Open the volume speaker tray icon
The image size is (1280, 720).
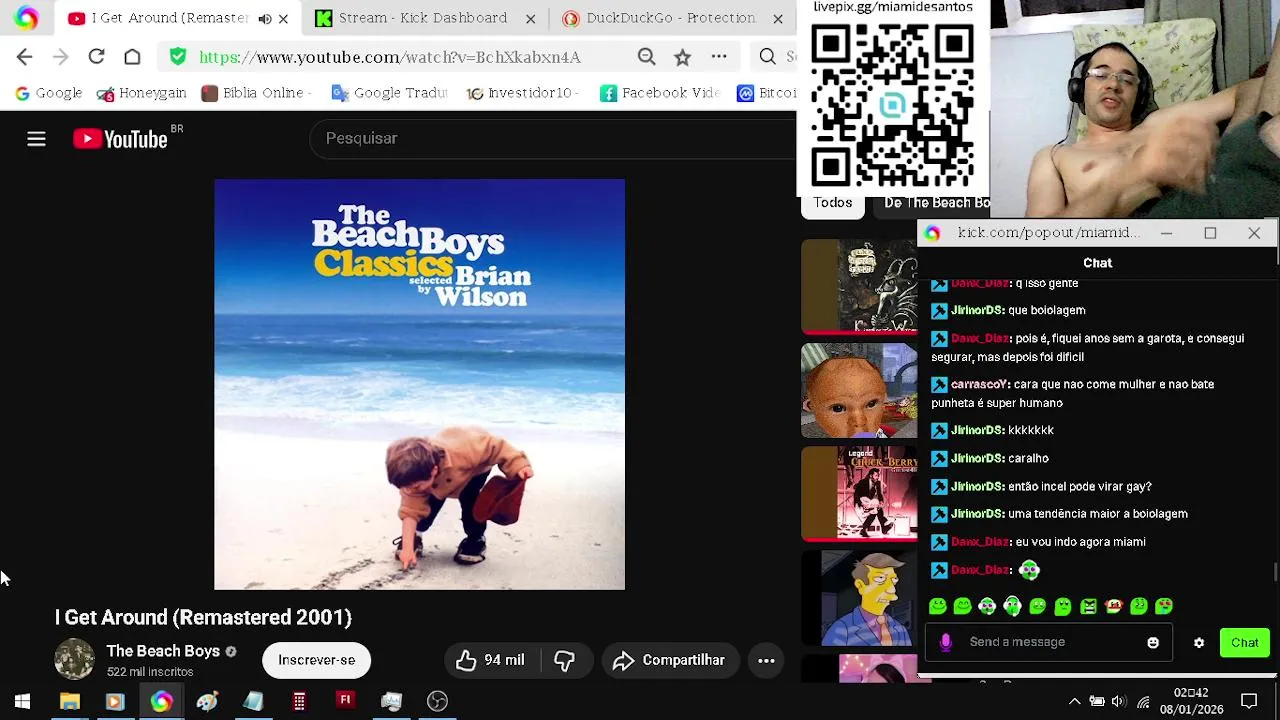tap(1118, 701)
